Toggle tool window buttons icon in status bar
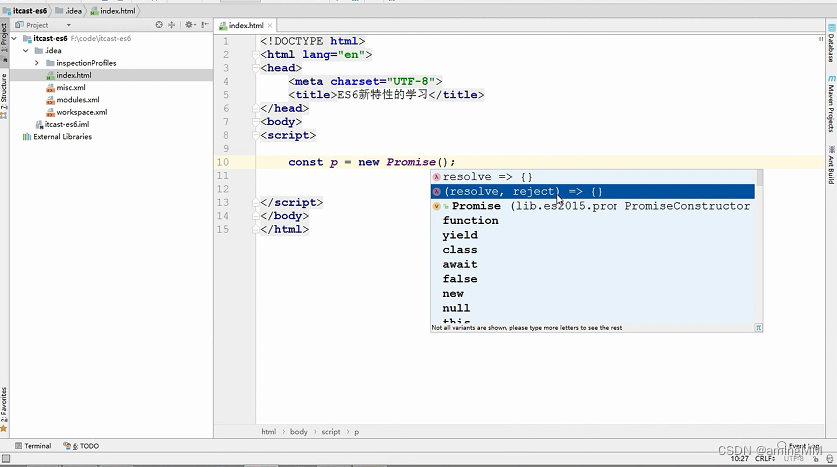Screen dimensions: 837x467 tap(6, 458)
